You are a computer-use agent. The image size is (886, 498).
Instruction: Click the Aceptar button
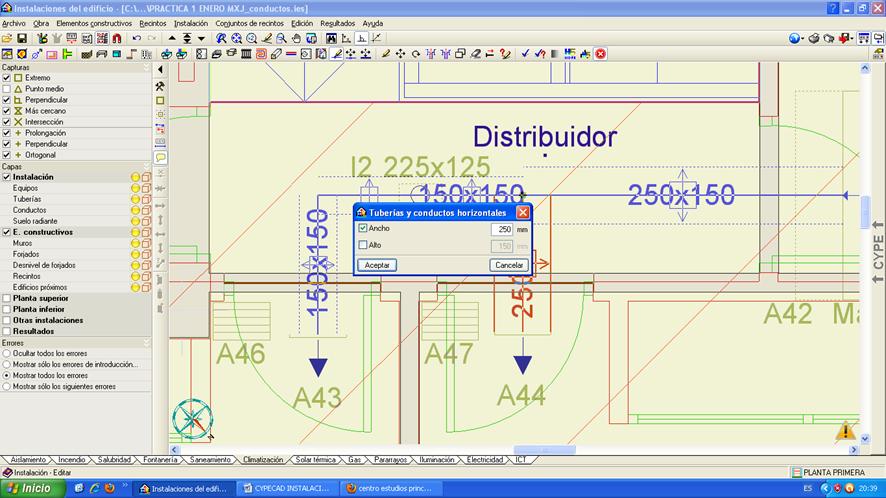[x=377, y=265]
